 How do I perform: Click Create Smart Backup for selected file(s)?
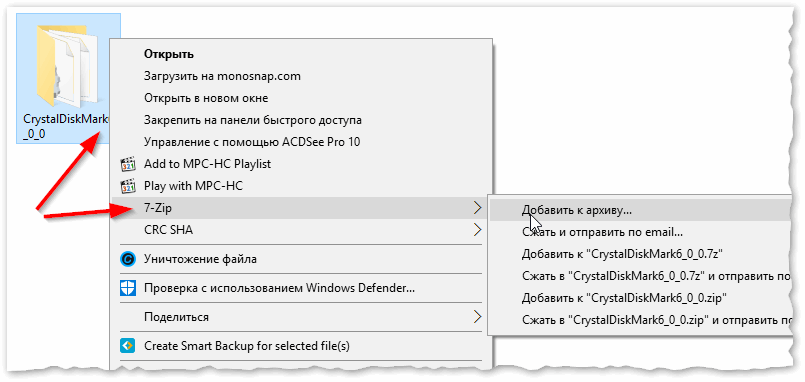[x=247, y=346]
